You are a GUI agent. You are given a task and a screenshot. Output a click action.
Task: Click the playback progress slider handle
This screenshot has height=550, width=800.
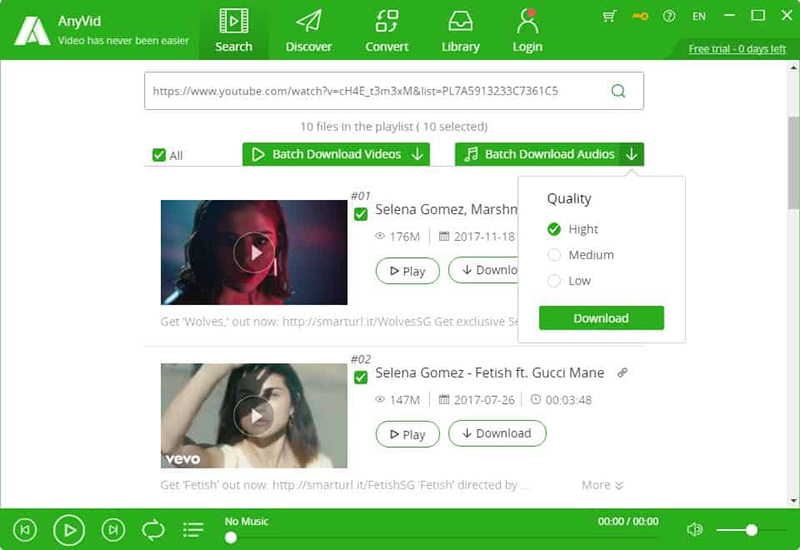point(231,537)
